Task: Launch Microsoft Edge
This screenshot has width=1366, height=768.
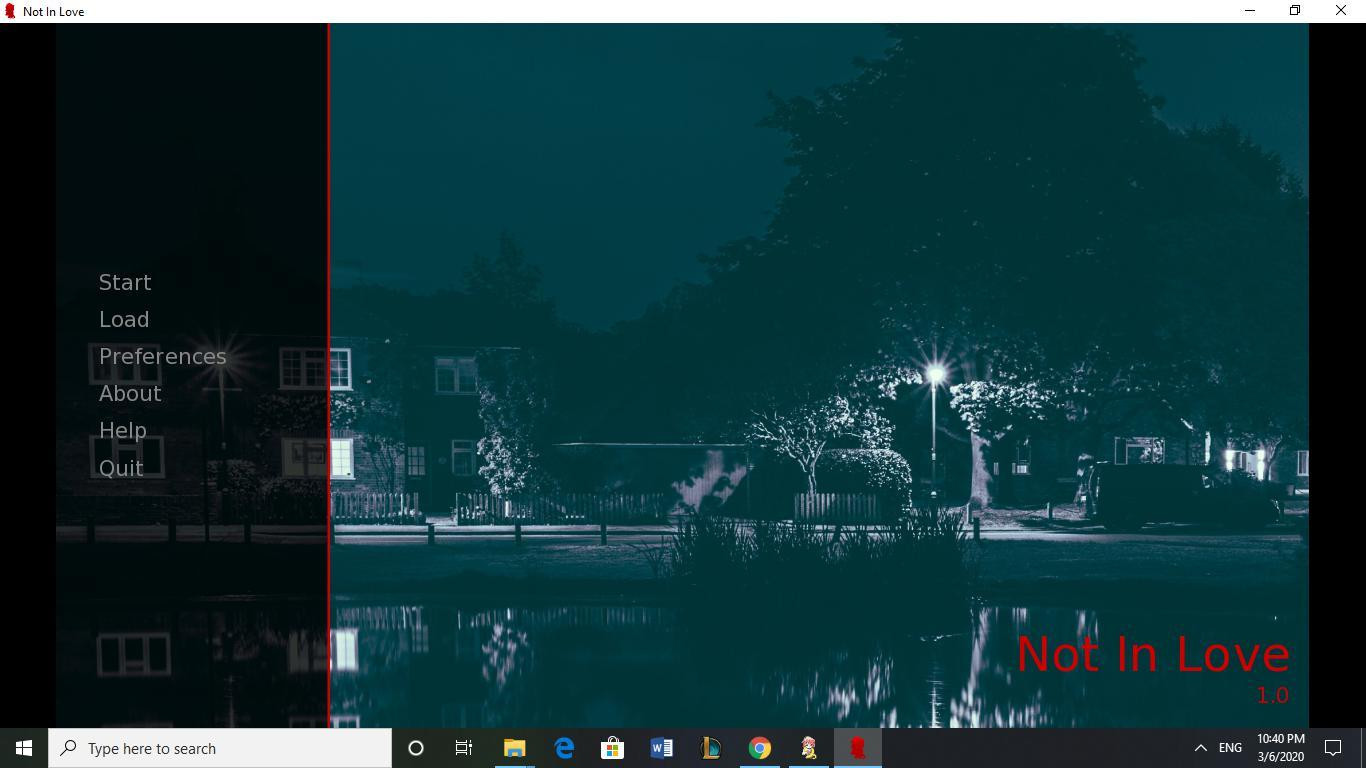Action: 564,748
